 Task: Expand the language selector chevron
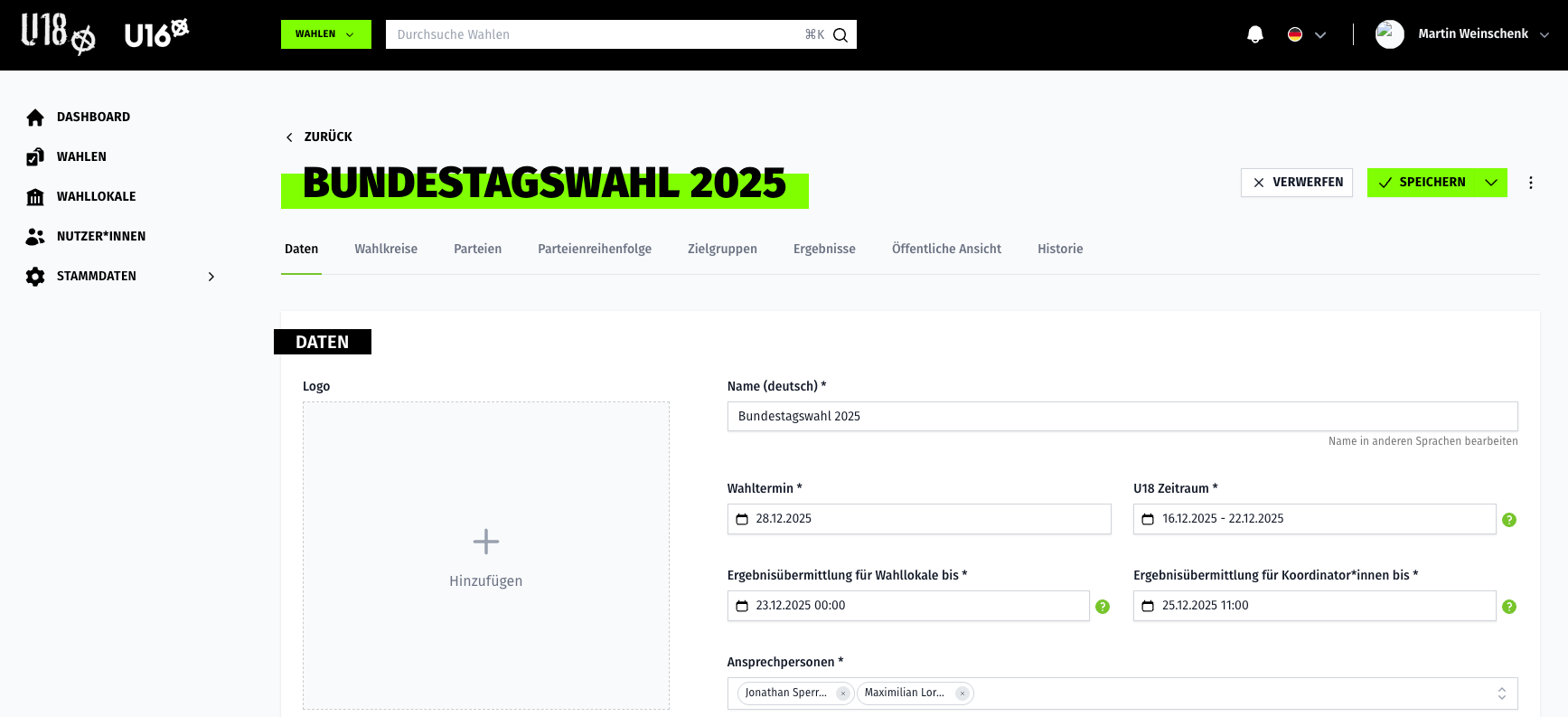tap(1319, 35)
